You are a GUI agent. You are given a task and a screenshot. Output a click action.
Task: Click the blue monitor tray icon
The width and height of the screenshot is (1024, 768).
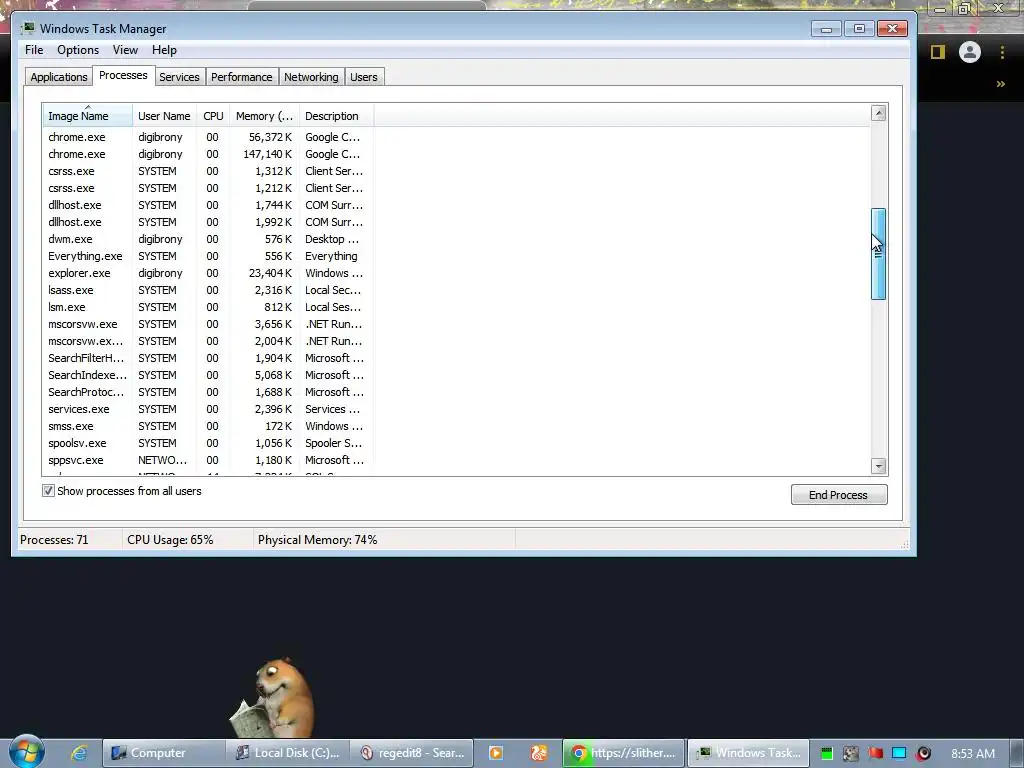tap(899, 754)
